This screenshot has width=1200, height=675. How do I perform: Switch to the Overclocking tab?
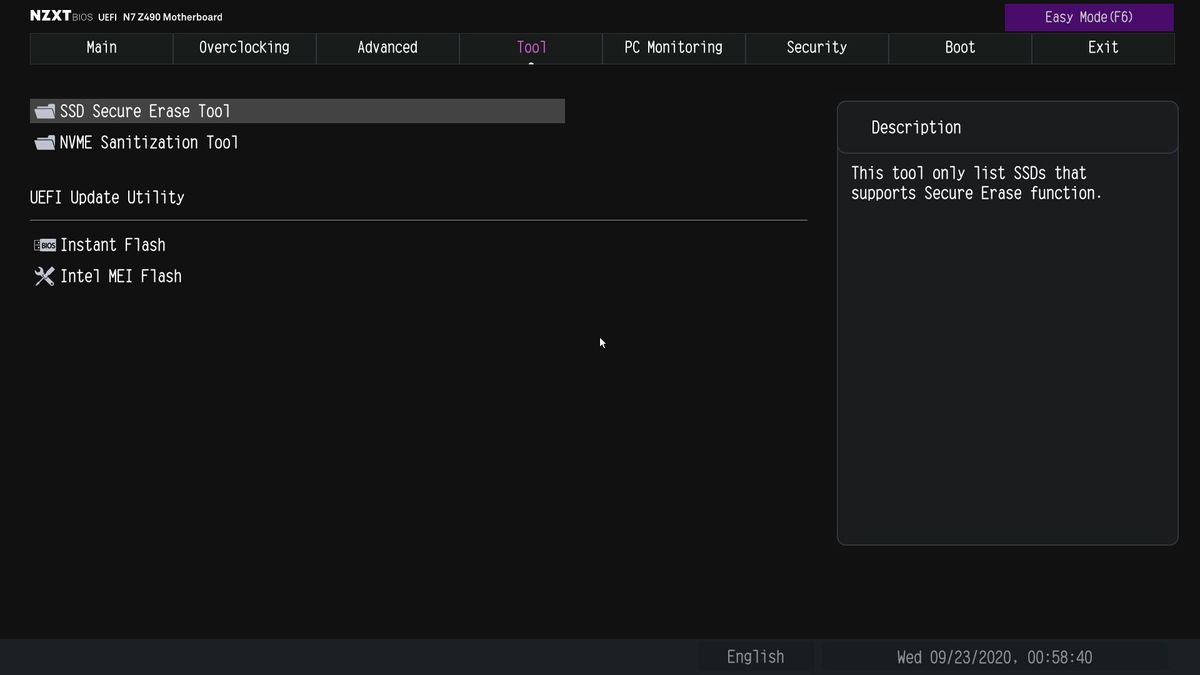pos(245,48)
